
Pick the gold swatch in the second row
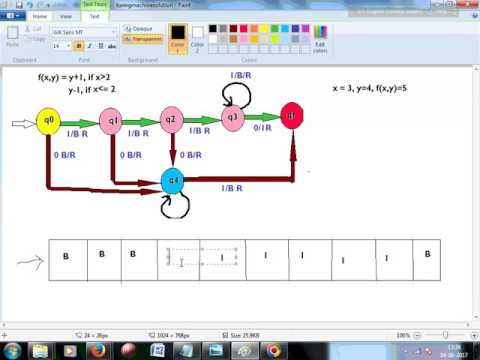pyautogui.click(x=254, y=39)
